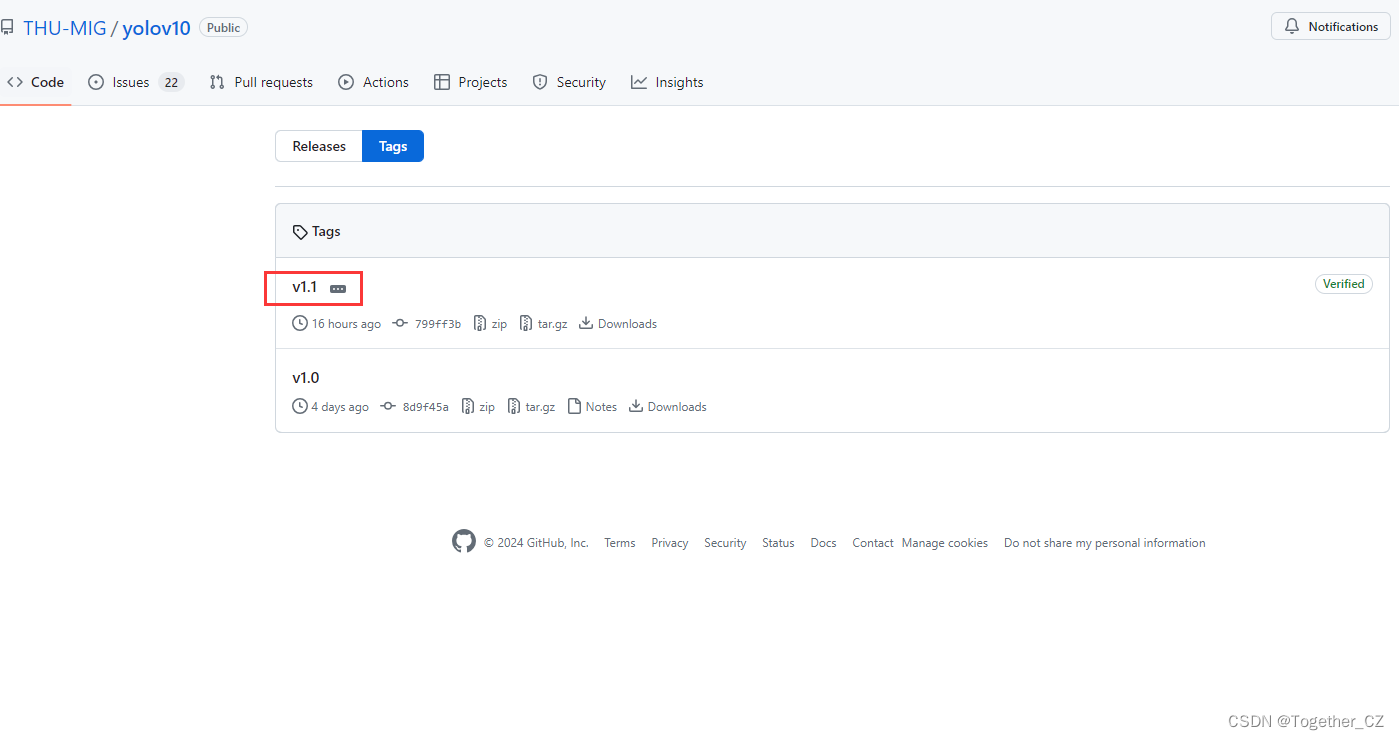Open commit 799ff3b
Screen dimensions: 1399x740
pos(427,324)
